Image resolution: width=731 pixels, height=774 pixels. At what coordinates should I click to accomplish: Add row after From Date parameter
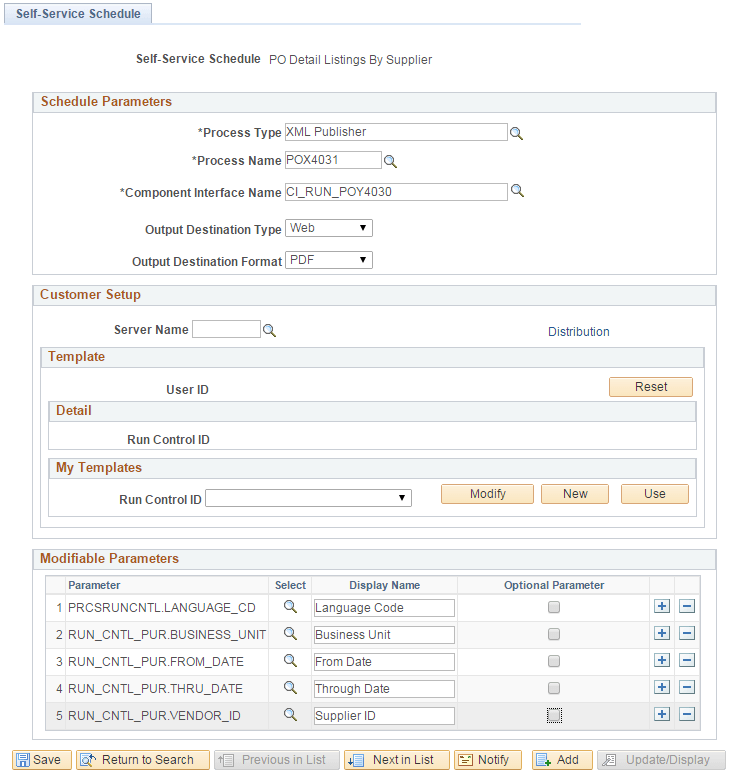[662, 660]
